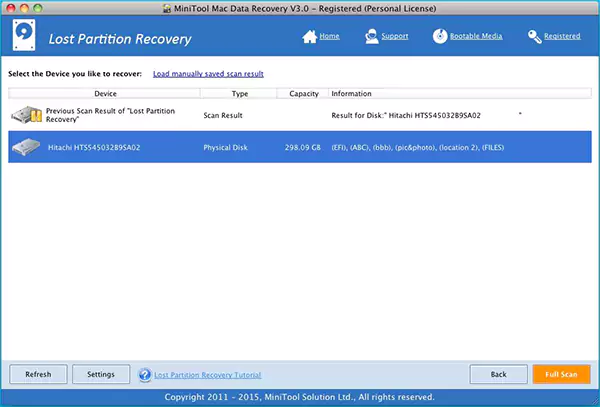600x407 pixels.
Task: Start the Full Scan
Action: click(561, 374)
